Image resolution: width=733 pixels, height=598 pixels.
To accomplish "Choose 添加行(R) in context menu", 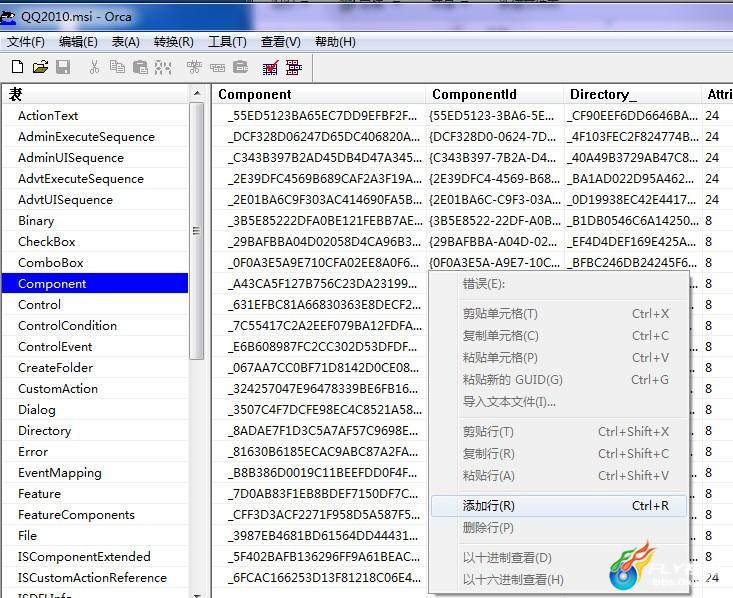I will click(559, 505).
